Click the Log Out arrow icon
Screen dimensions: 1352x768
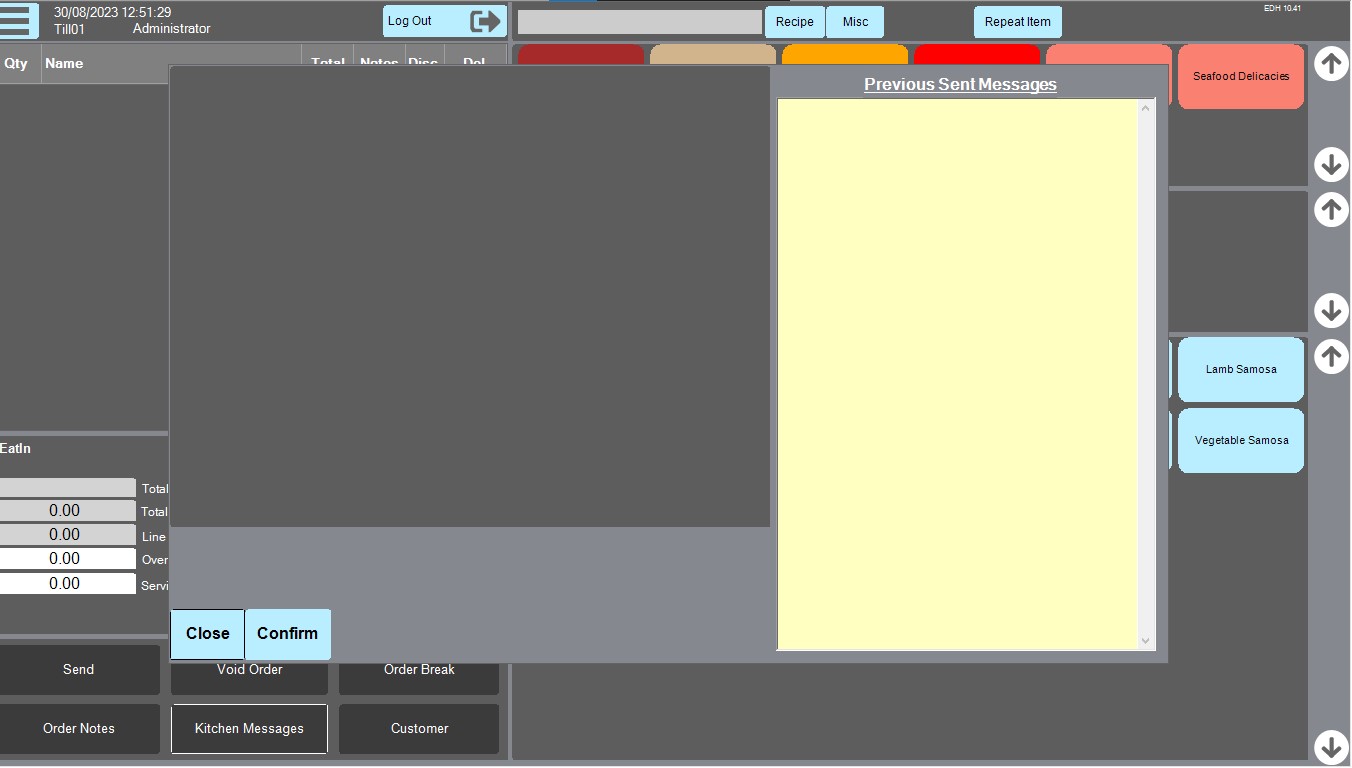click(485, 21)
